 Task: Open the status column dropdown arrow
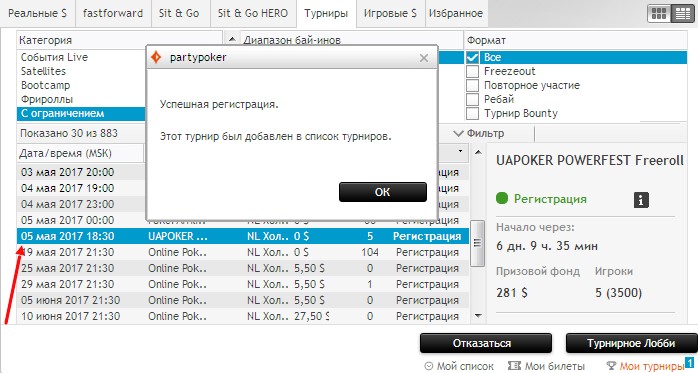pyautogui.click(x=460, y=151)
